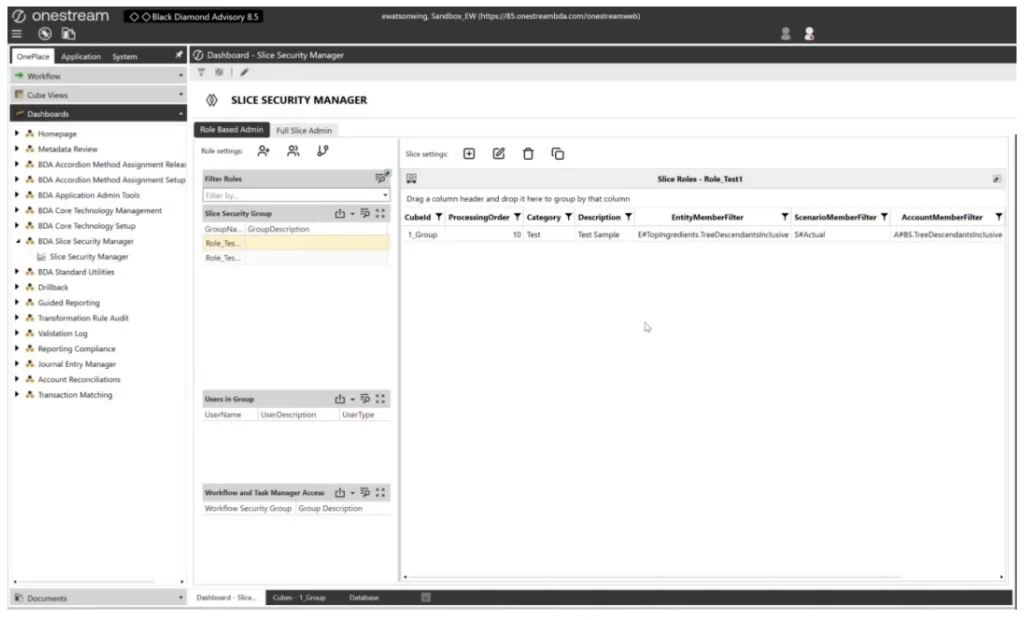Click search icon in Slice Security Group header
The image size is (1024, 620).
coord(365,214)
